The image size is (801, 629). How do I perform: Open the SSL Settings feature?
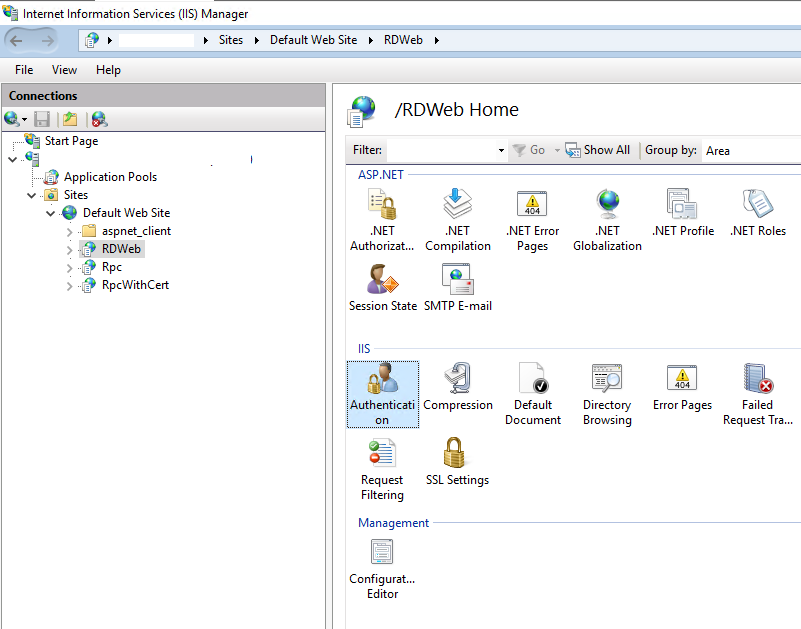pyautogui.click(x=457, y=462)
